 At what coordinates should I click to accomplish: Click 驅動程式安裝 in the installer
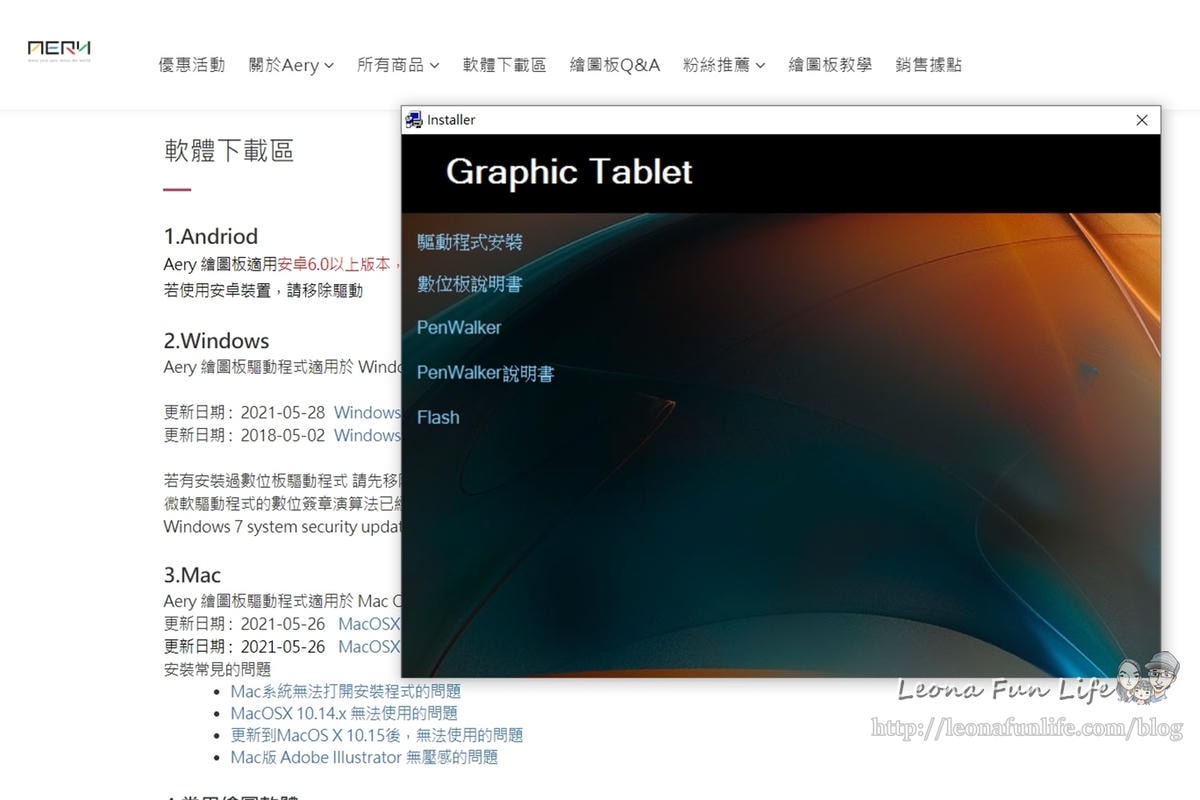click(x=469, y=242)
